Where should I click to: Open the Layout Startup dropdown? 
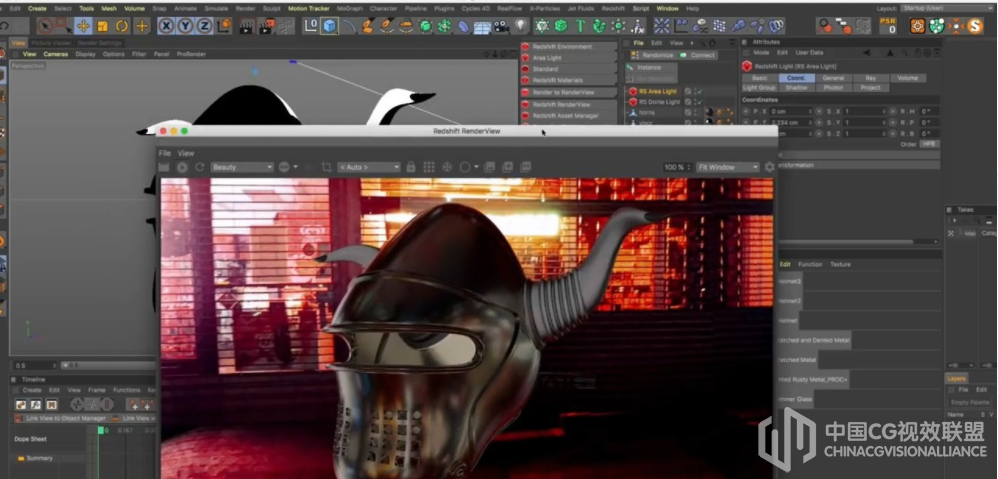pyautogui.click(x=947, y=8)
